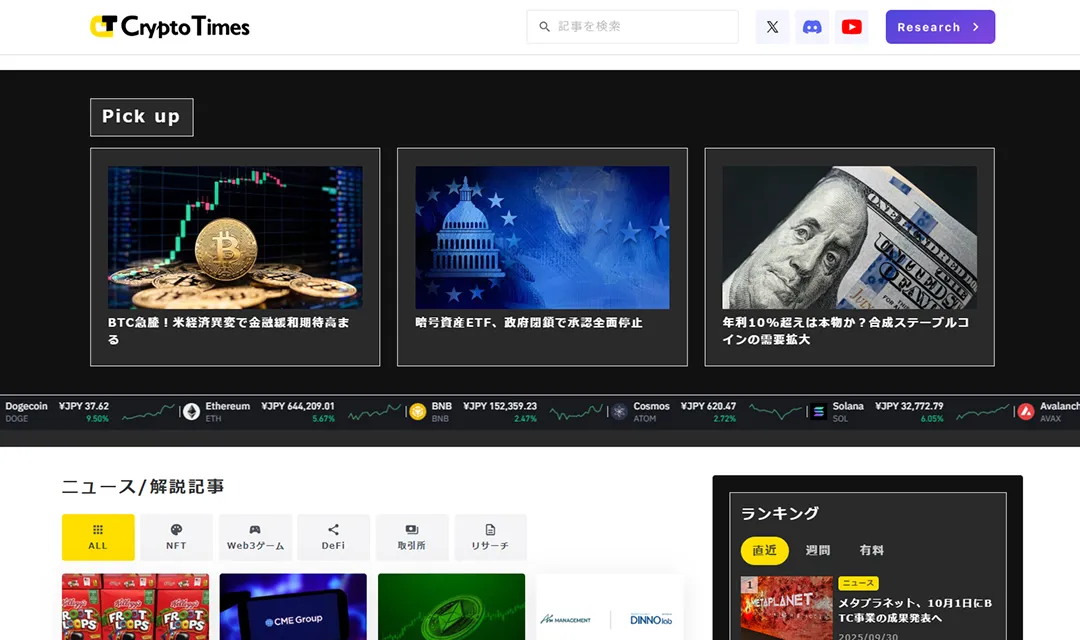Open the X (Twitter) social icon

pyautogui.click(x=772, y=27)
